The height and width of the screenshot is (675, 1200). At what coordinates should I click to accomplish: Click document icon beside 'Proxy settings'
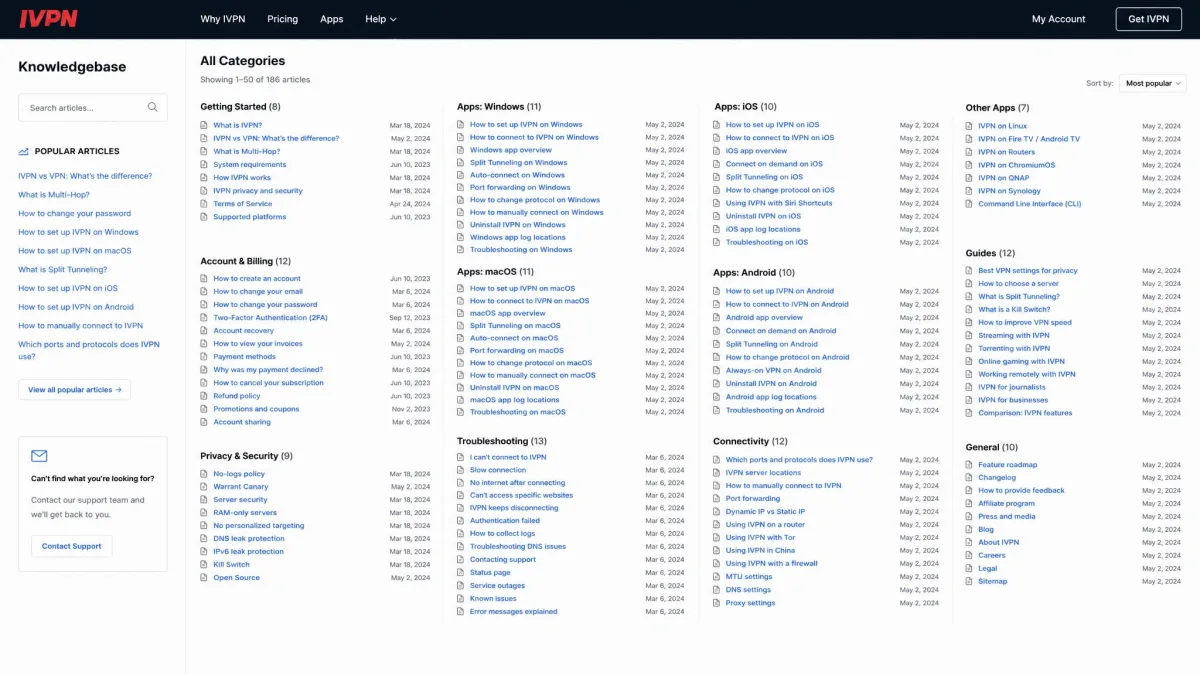[x=717, y=603]
